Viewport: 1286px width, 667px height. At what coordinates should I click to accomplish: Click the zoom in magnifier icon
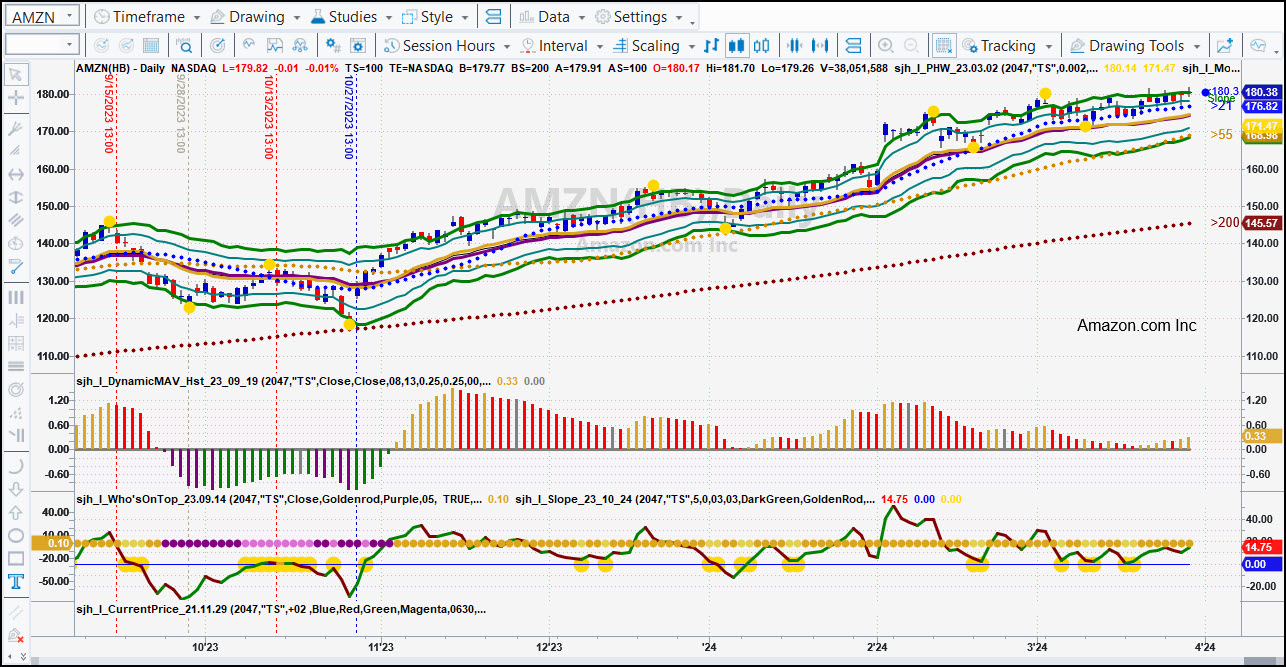point(885,45)
